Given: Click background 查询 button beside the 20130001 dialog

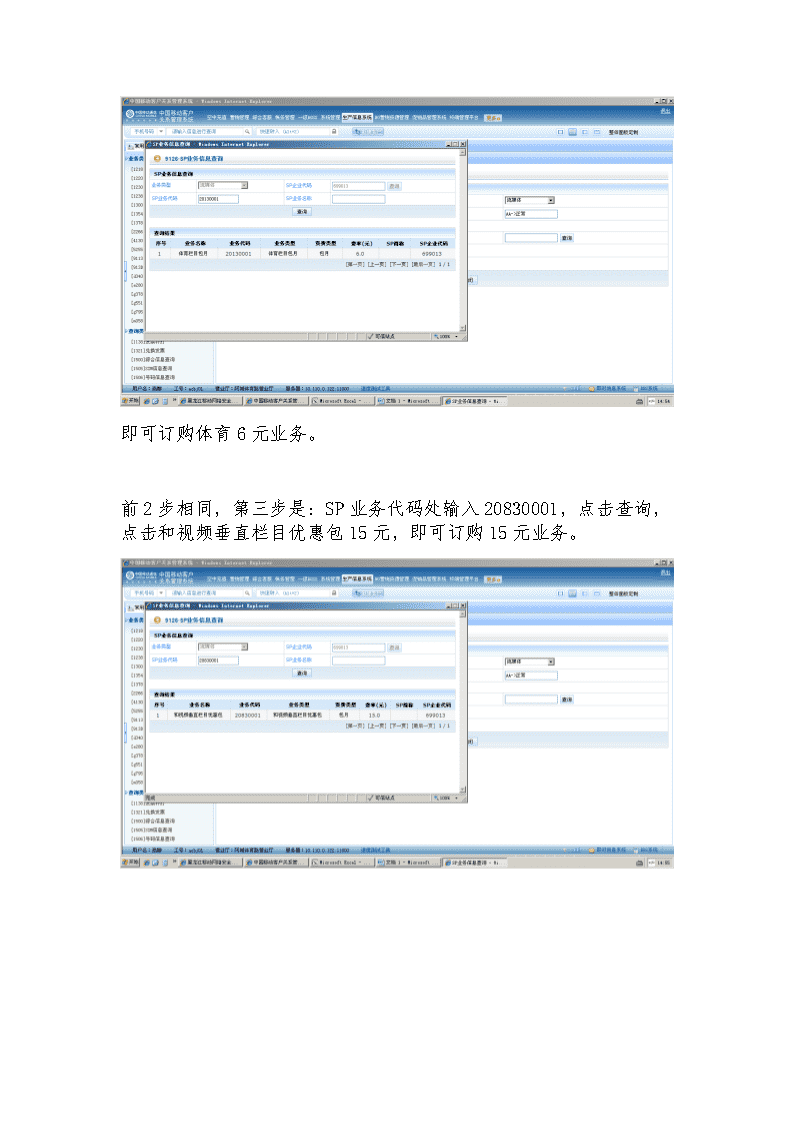Looking at the screenshot, I should 567,238.
